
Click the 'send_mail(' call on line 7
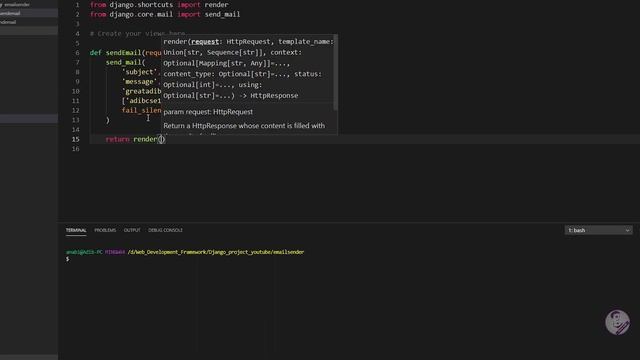[x=125, y=62]
